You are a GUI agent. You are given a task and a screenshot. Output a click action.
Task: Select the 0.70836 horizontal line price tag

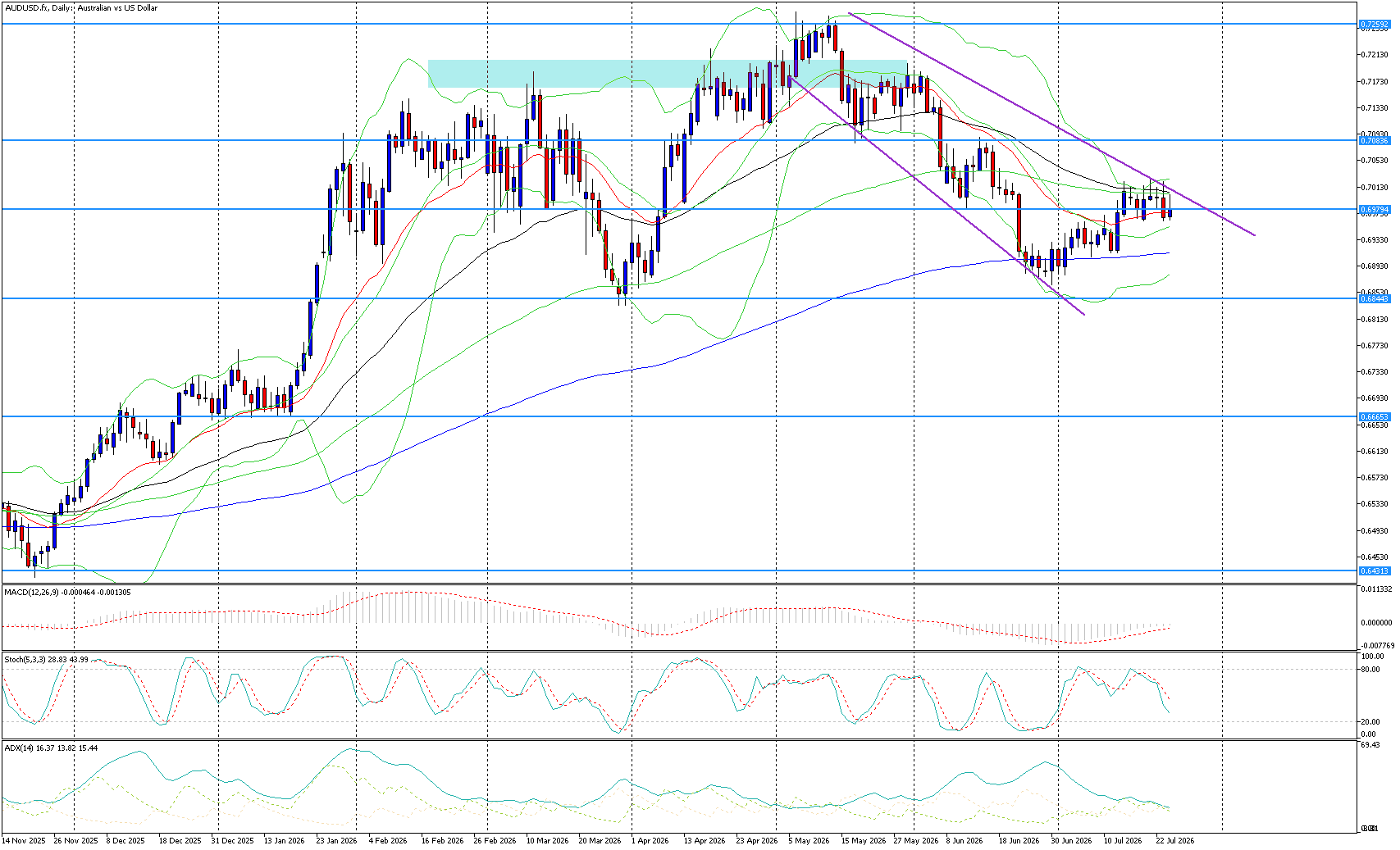(x=1375, y=140)
